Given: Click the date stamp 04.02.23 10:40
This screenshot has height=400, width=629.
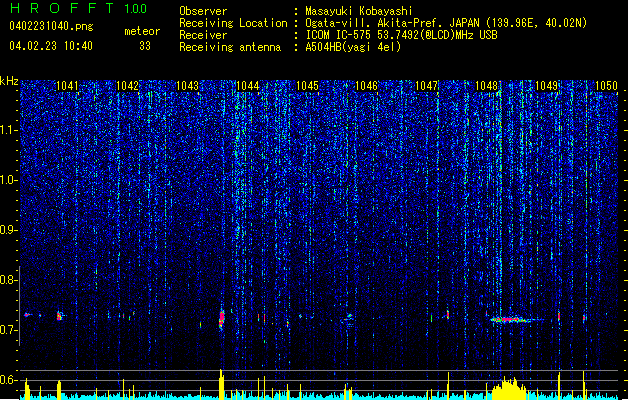Looking at the screenshot, I should click(51, 46).
